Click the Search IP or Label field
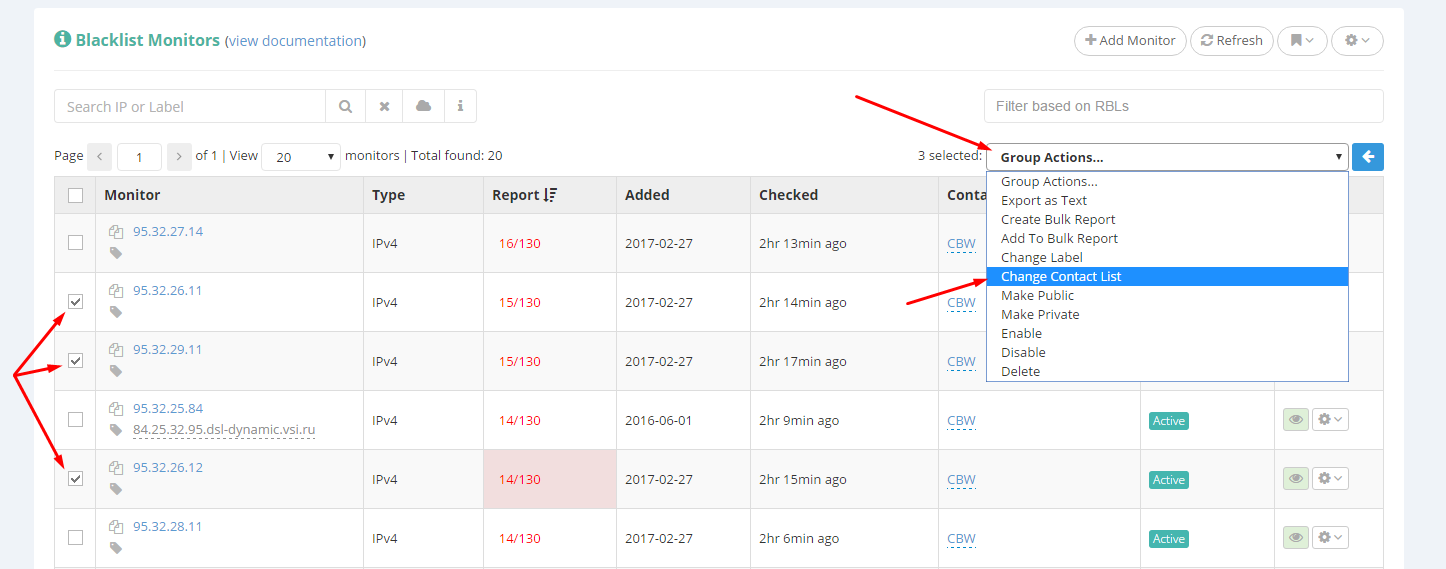 [x=190, y=106]
